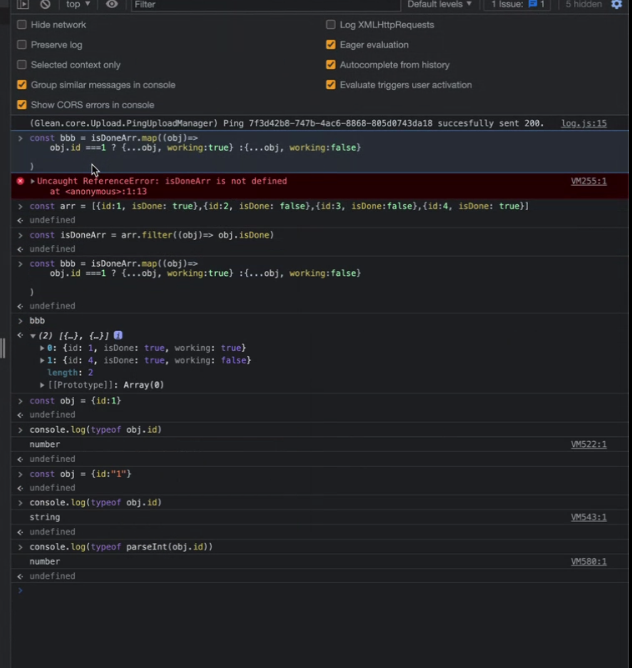Open the VM580:1 source link

589,561
